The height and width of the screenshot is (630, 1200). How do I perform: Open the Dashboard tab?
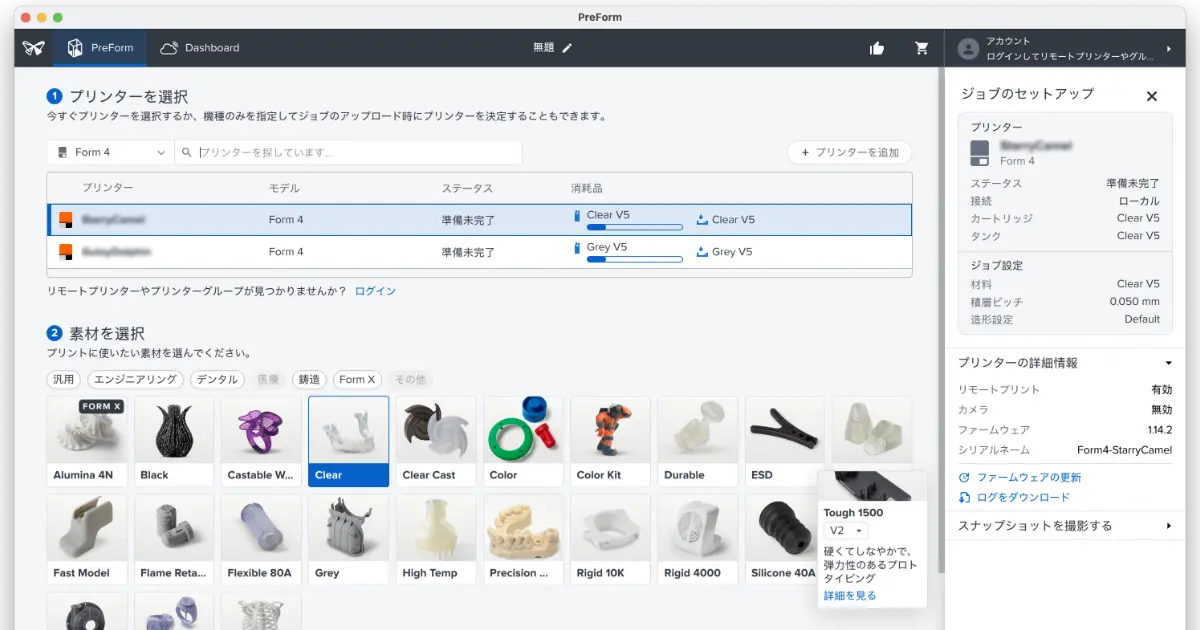(x=200, y=48)
